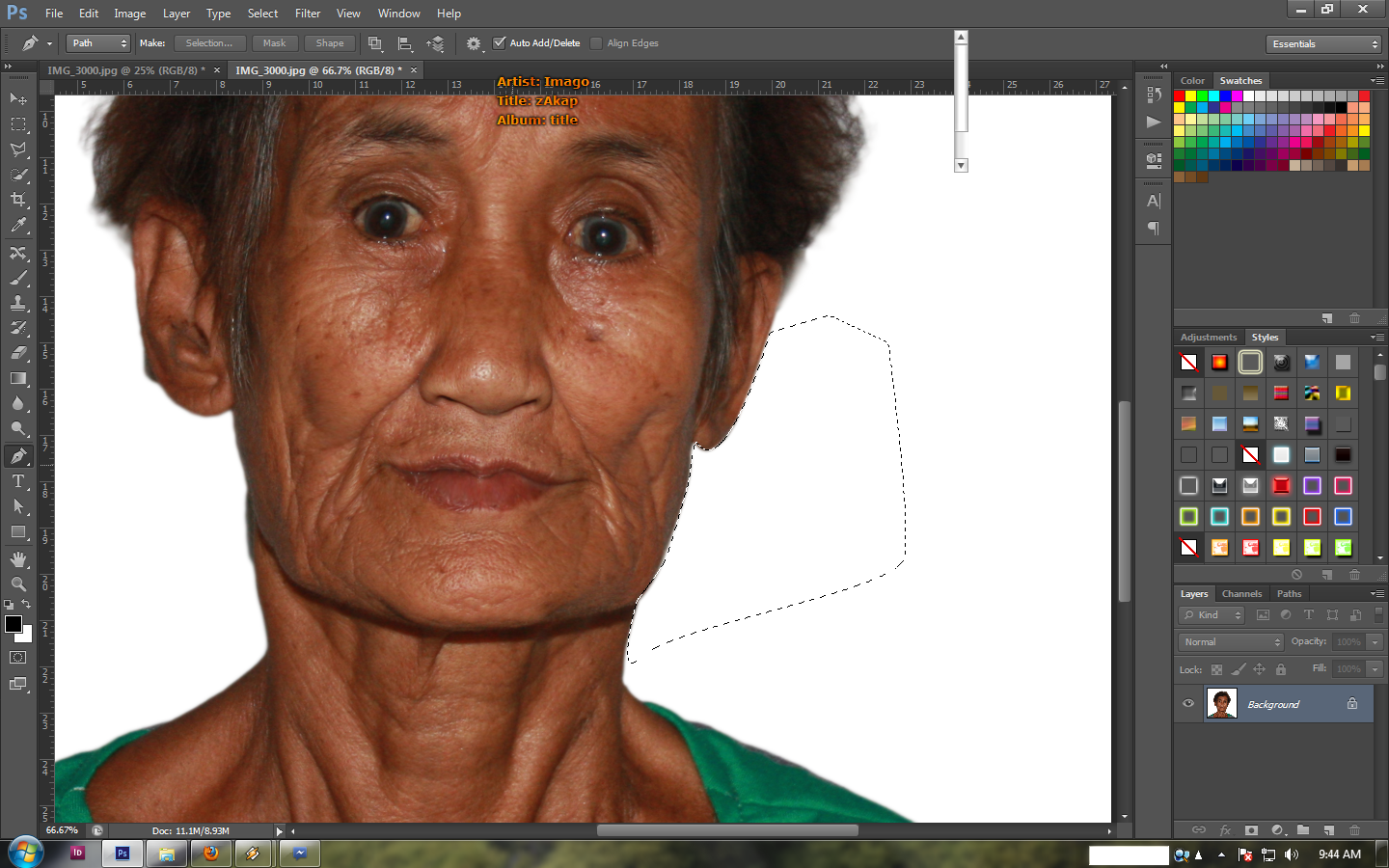Select the Horizontal Type tool
The image size is (1389, 868).
[18, 481]
